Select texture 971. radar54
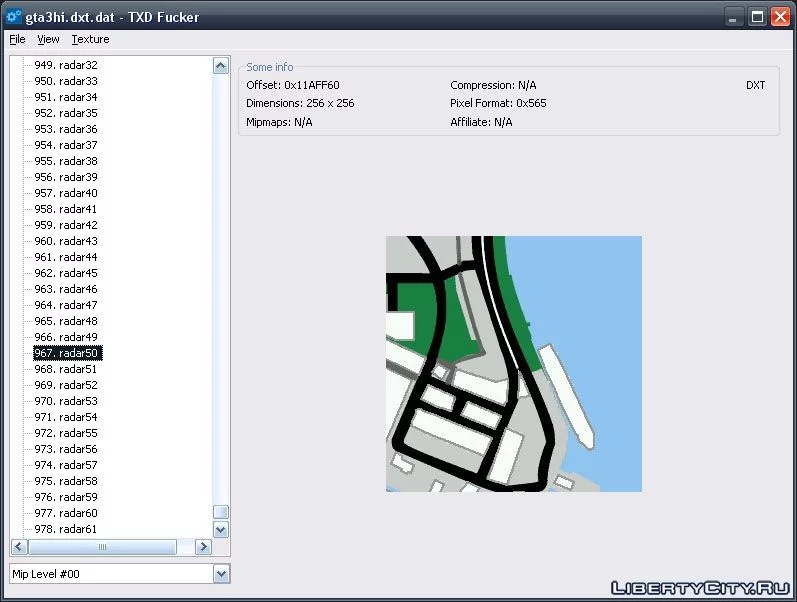The image size is (797, 602). click(66, 417)
